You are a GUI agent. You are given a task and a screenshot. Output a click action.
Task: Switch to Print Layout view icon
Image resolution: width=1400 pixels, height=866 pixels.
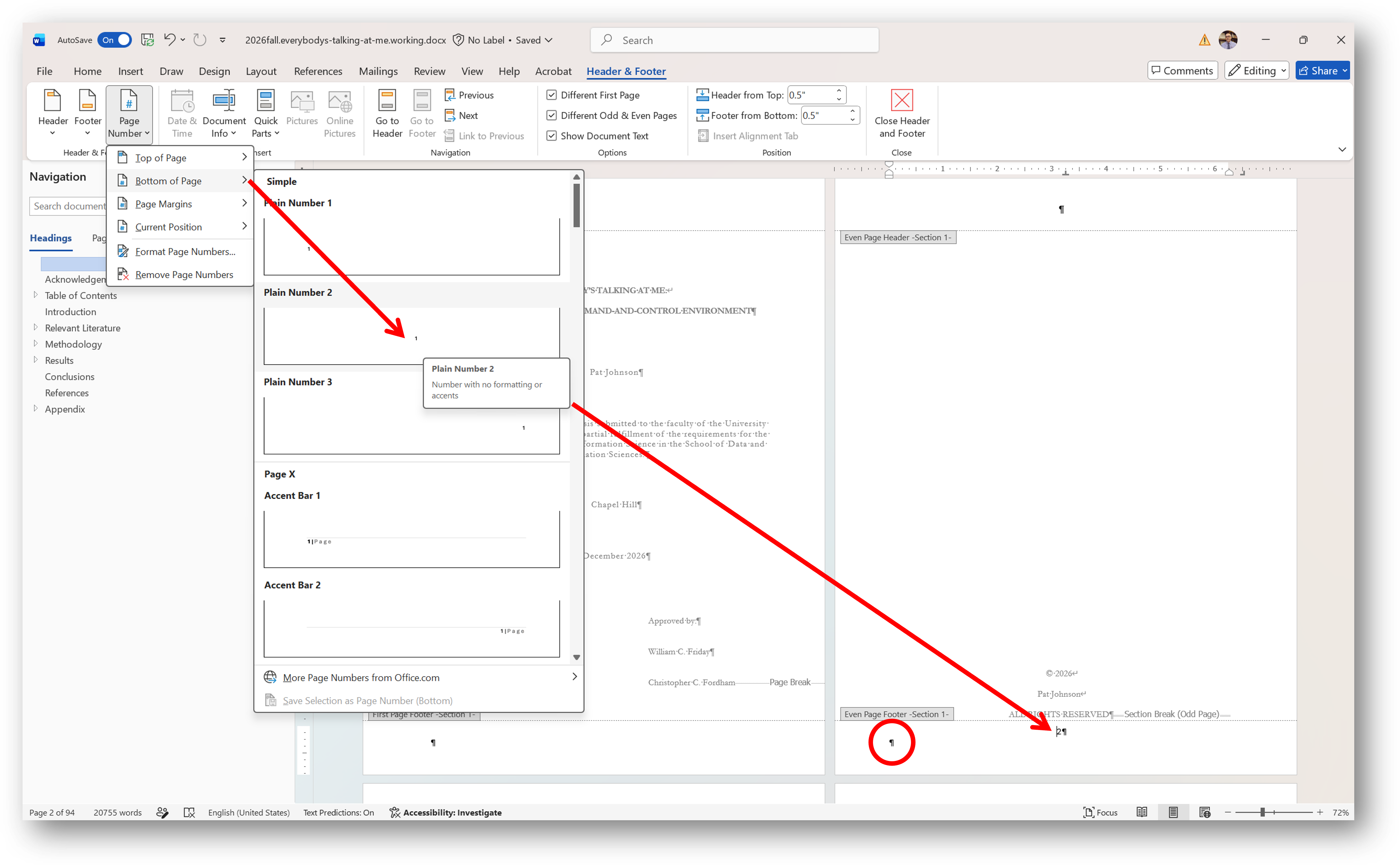[1173, 812]
